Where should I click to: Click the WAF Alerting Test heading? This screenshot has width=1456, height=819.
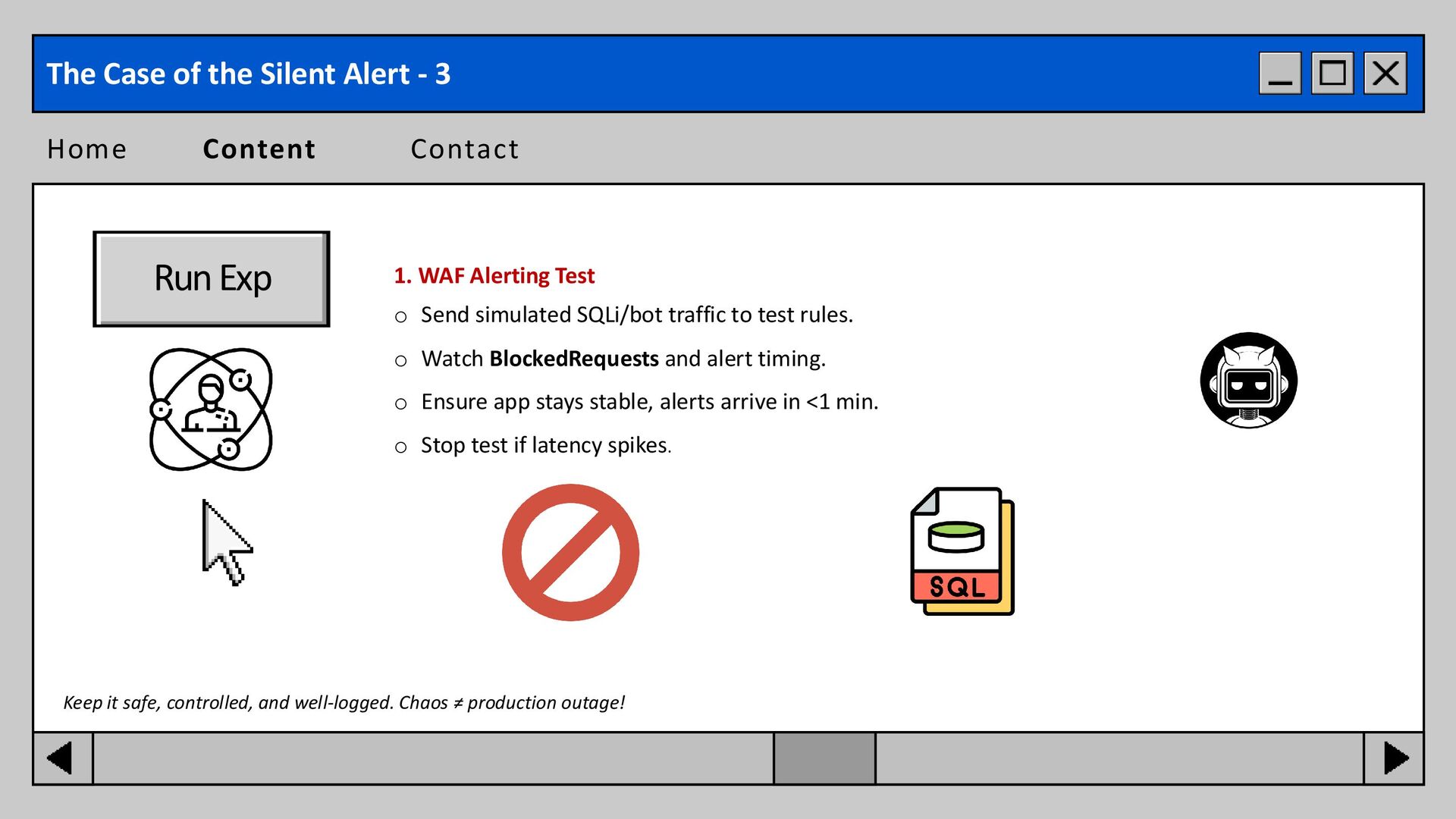[494, 275]
